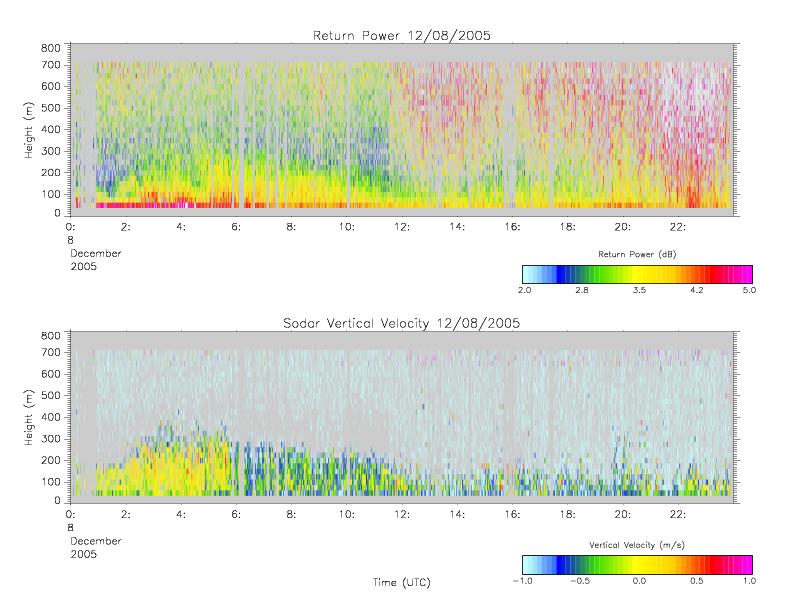
Task: Click the 2.0 tick on Return Power colorbar
Action: 525,290
